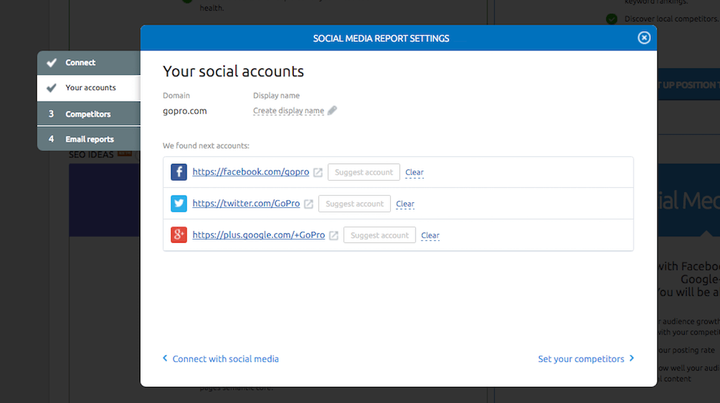Close the Social Media Report Settings dialog
The height and width of the screenshot is (403, 720).
pyautogui.click(x=644, y=38)
